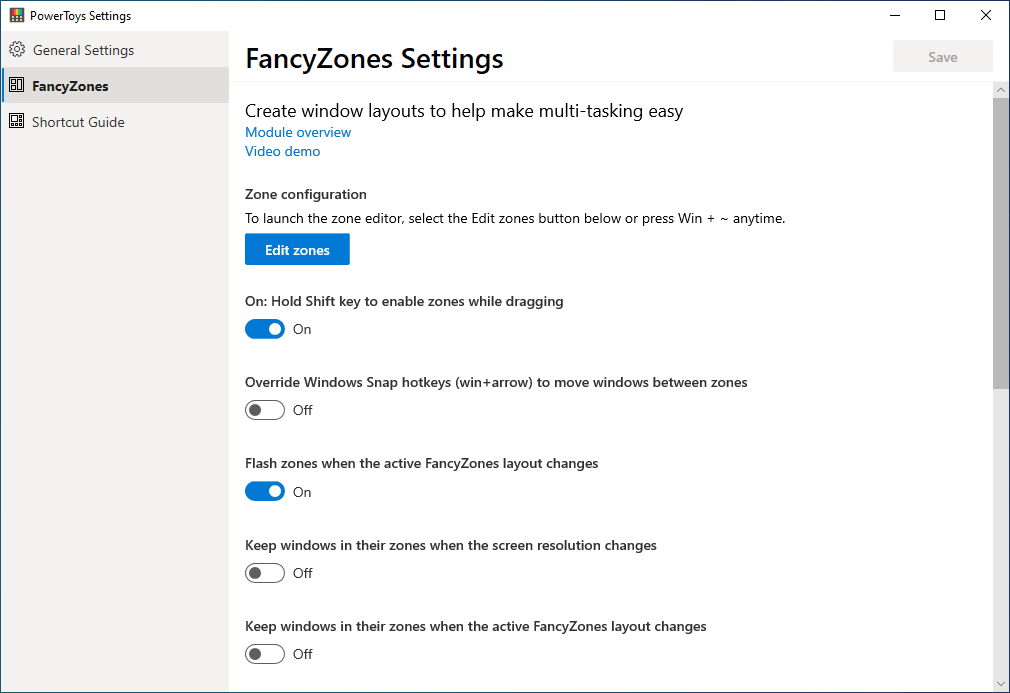
Task: Click the Shortcut Guide sidebar icon
Action: (x=17, y=121)
